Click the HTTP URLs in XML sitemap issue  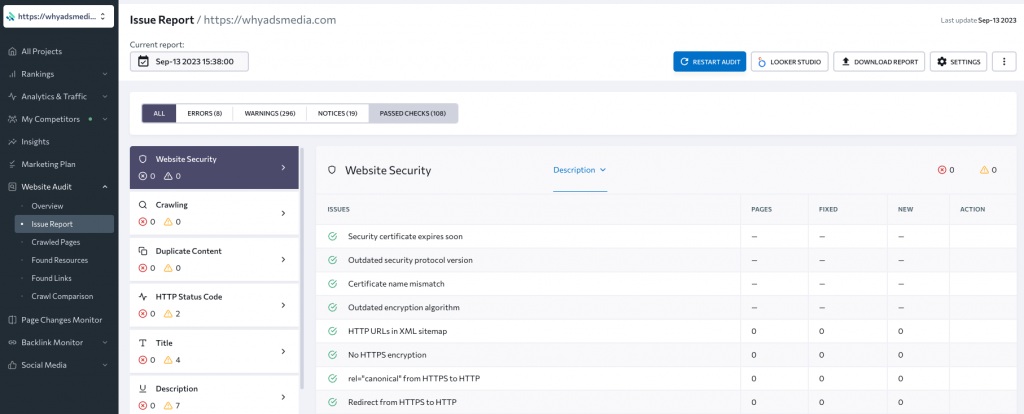[x=397, y=331]
